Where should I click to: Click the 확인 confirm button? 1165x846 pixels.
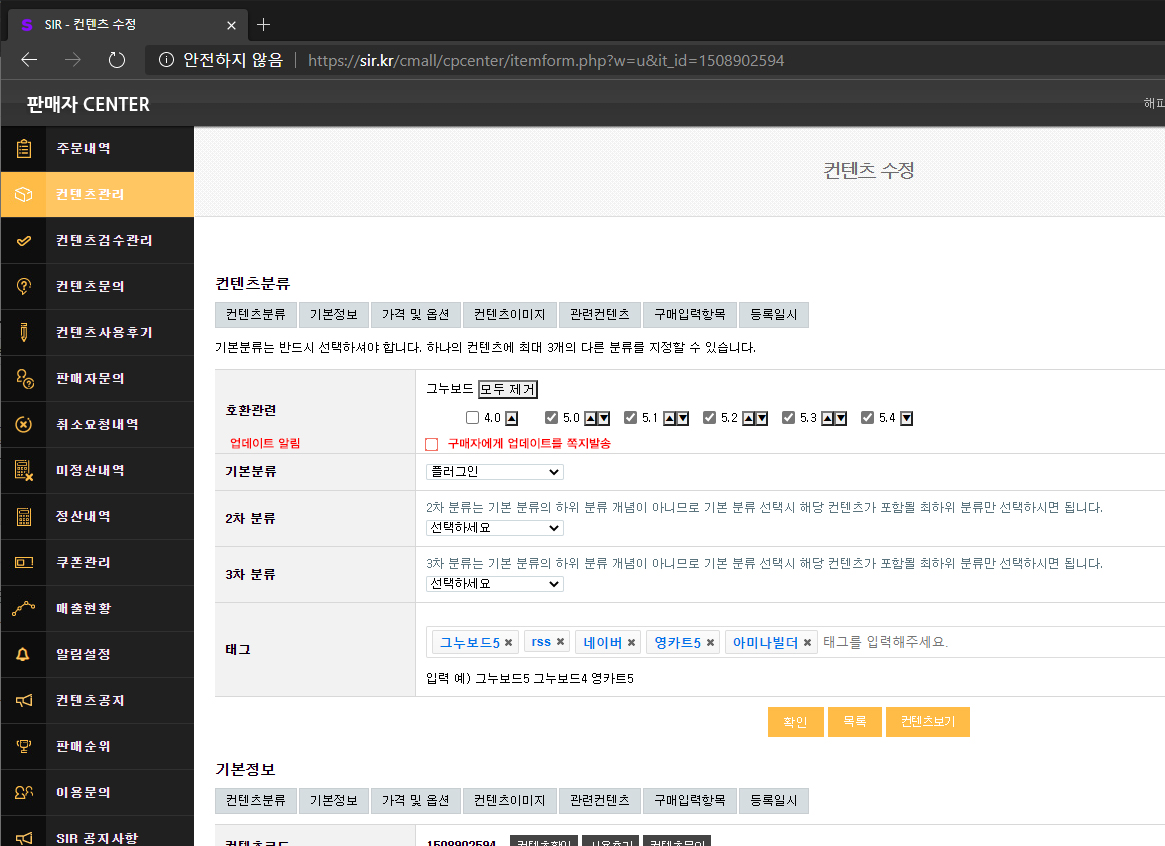point(795,722)
